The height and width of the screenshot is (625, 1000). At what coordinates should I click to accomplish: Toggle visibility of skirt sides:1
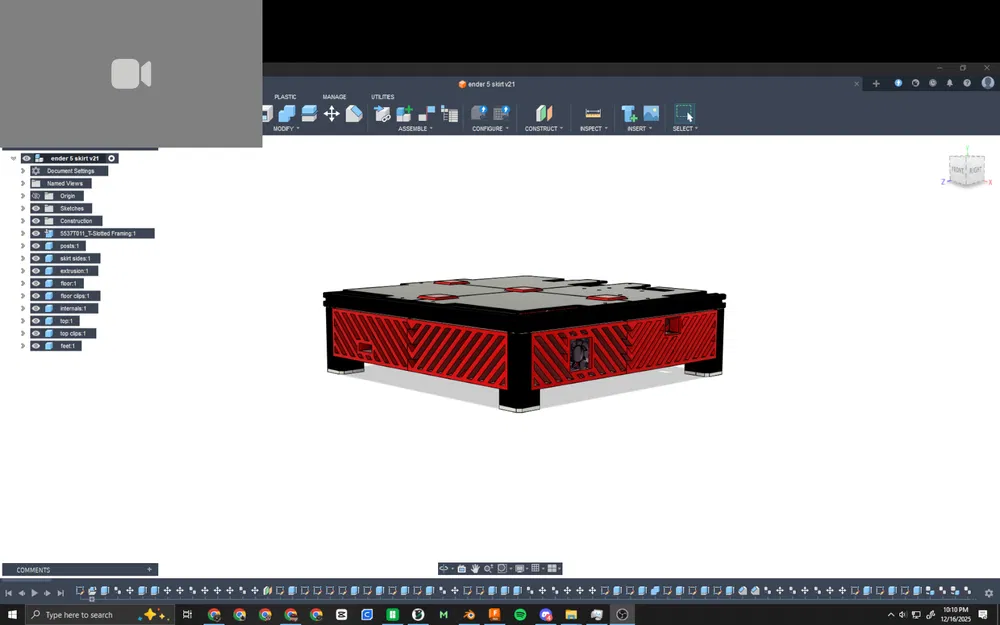pyautogui.click(x=36, y=258)
